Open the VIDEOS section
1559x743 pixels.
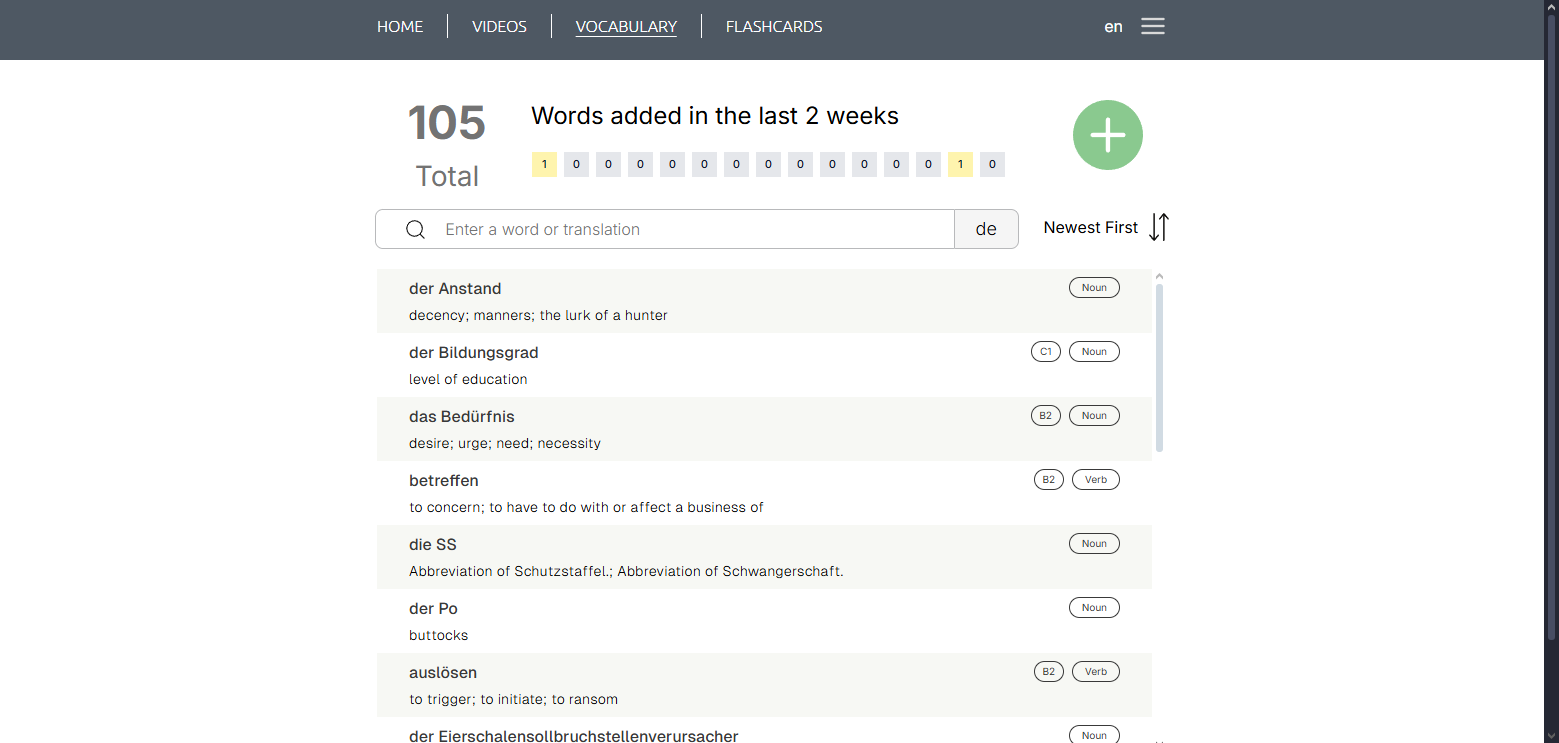(499, 27)
